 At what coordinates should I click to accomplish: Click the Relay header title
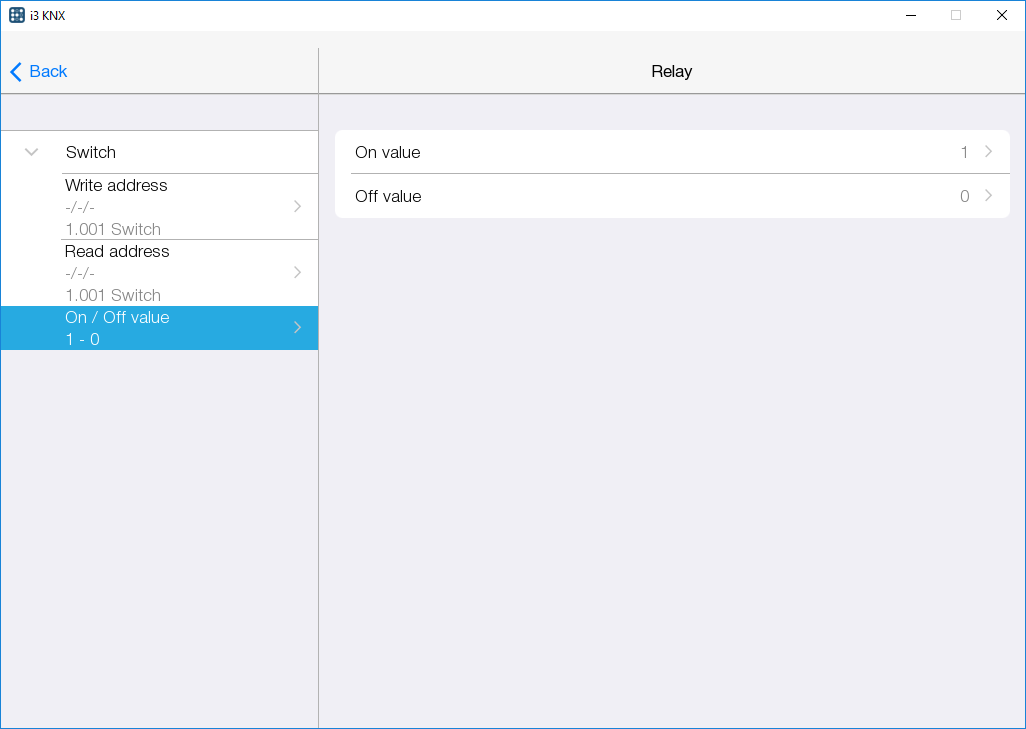pos(671,71)
